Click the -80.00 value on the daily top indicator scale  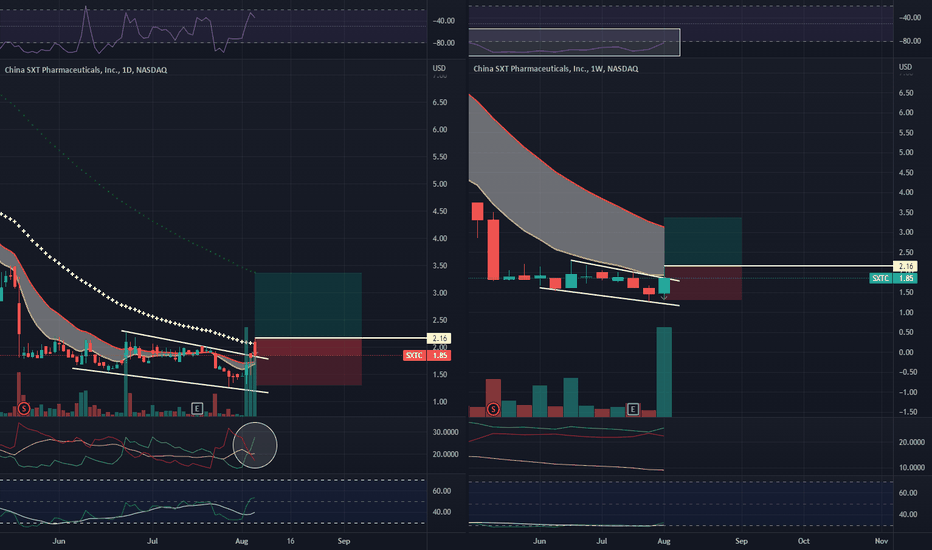click(443, 43)
